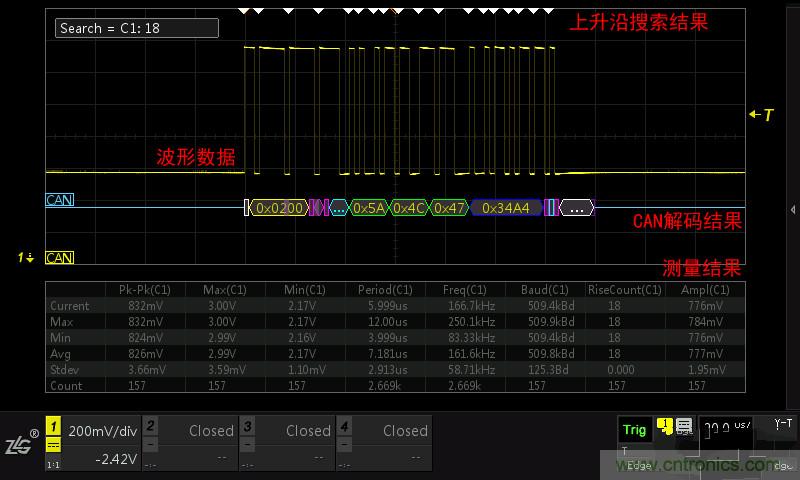Click the Search = C1: 18 box
This screenshot has width=800, height=480.
[x=137, y=28]
